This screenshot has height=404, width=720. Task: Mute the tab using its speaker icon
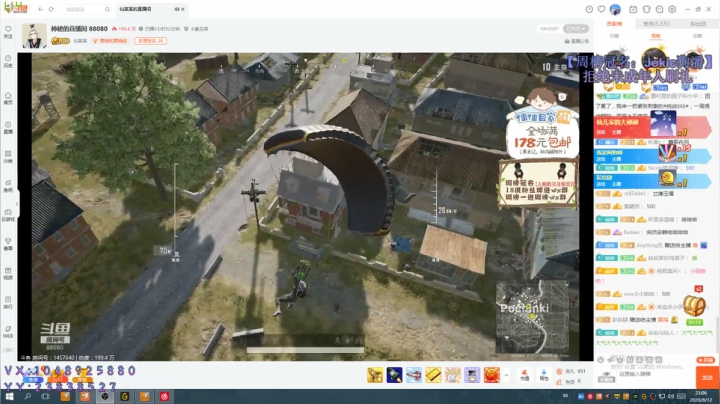point(176,9)
